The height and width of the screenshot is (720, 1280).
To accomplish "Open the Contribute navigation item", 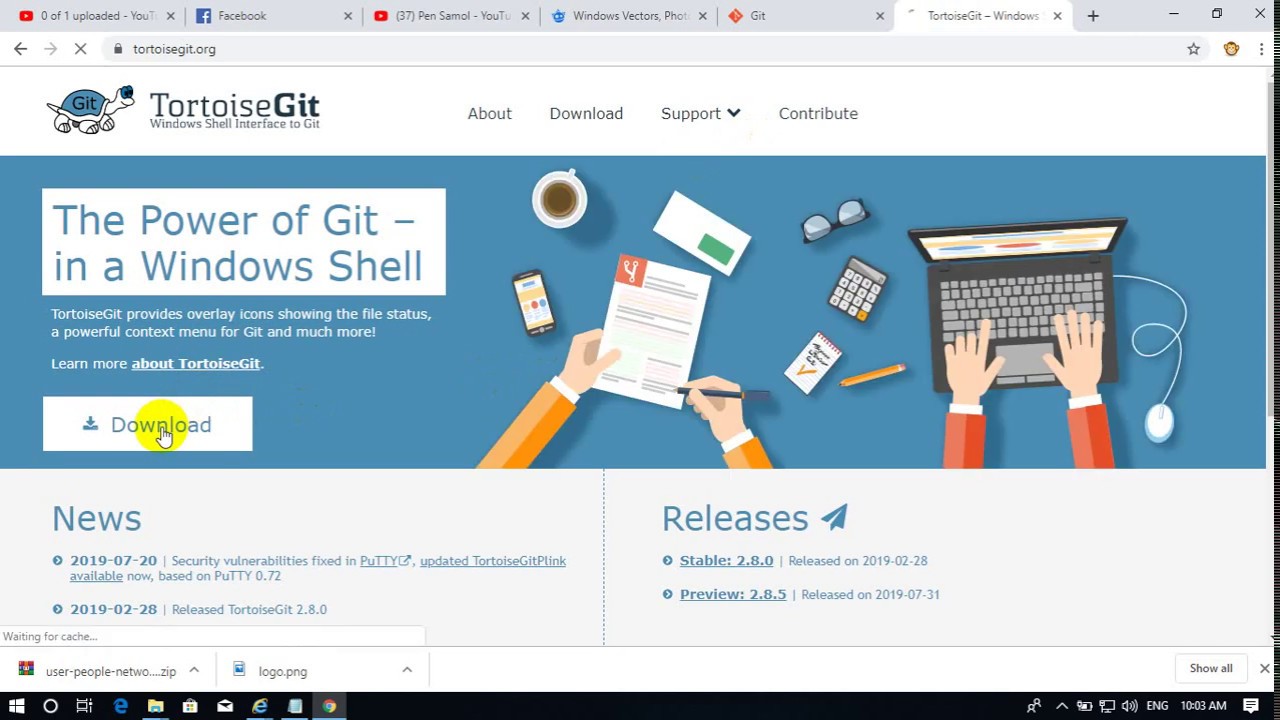I will coord(818,114).
